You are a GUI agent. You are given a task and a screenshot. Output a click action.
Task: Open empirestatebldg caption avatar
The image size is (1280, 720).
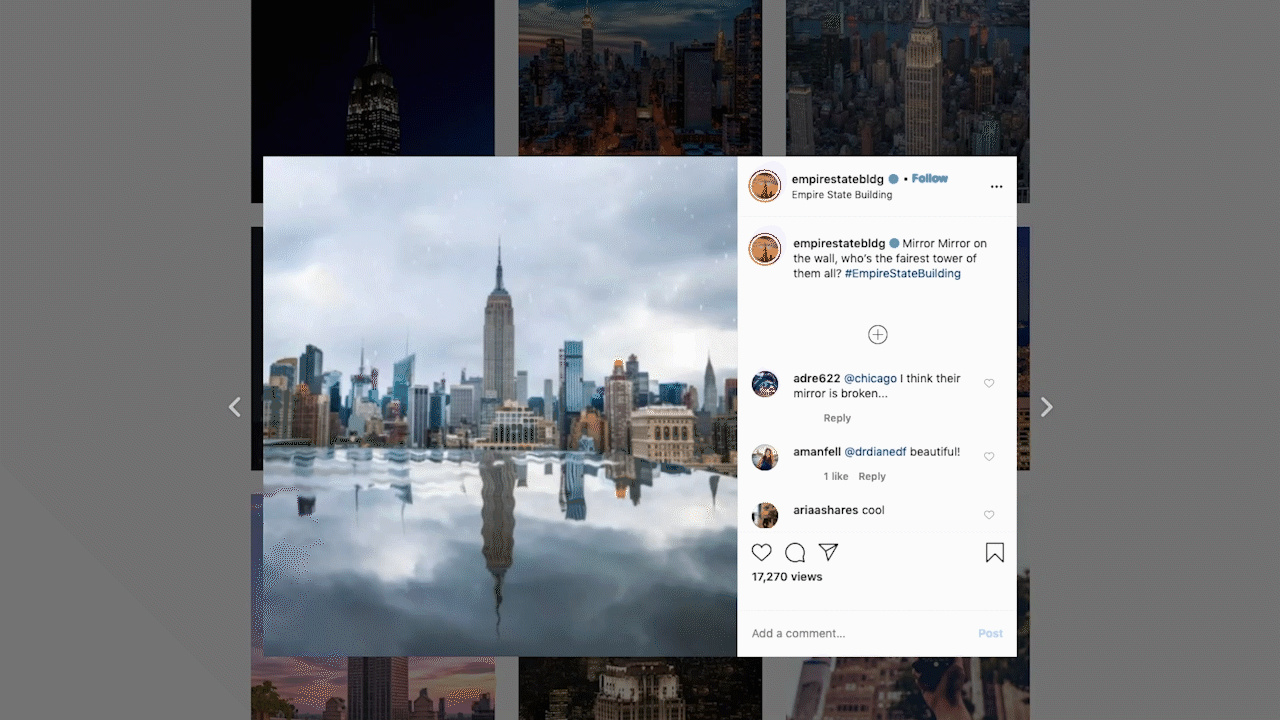coord(765,250)
